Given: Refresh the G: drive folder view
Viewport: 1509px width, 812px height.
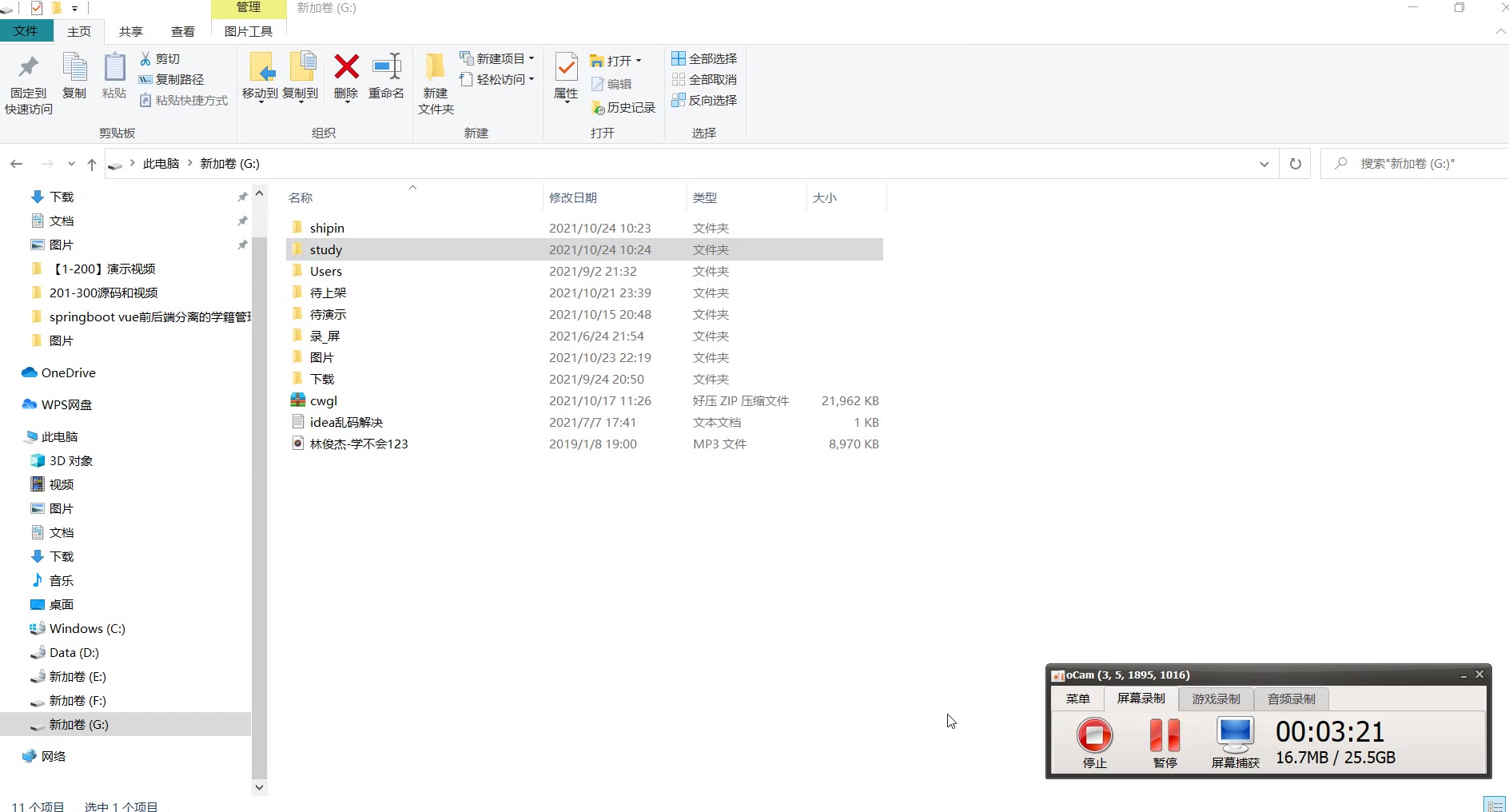Looking at the screenshot, I should tap(1296, 164).
